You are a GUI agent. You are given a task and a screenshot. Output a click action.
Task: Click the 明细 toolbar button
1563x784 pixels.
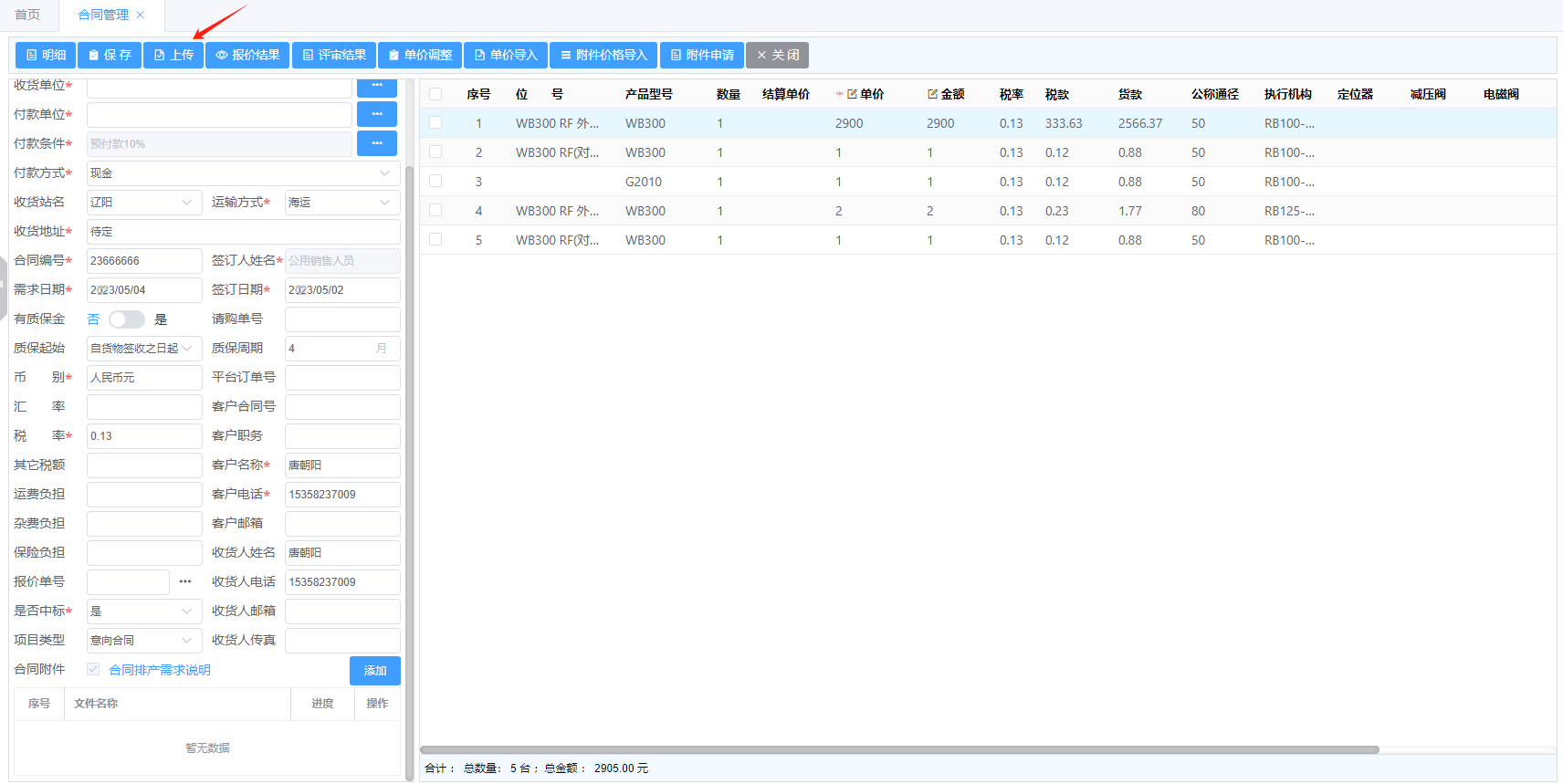pos(46,56)
